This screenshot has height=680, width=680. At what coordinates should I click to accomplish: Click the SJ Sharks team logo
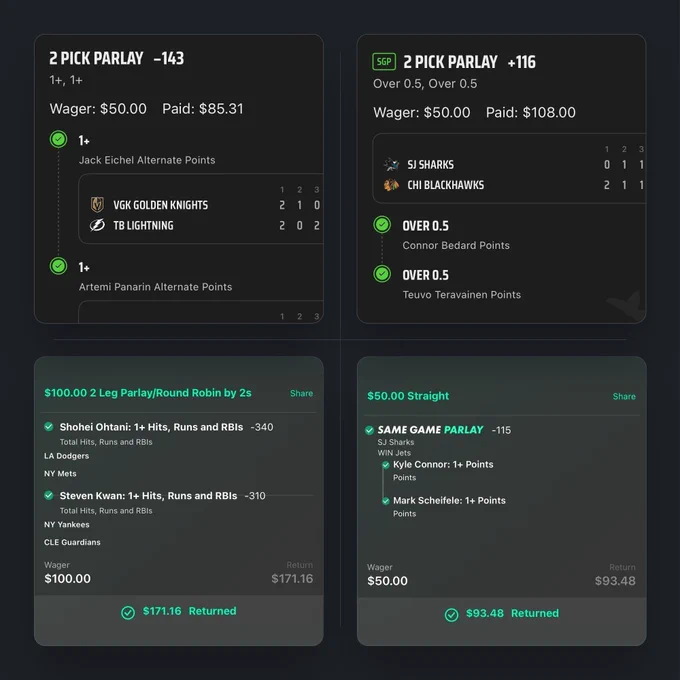391,164
